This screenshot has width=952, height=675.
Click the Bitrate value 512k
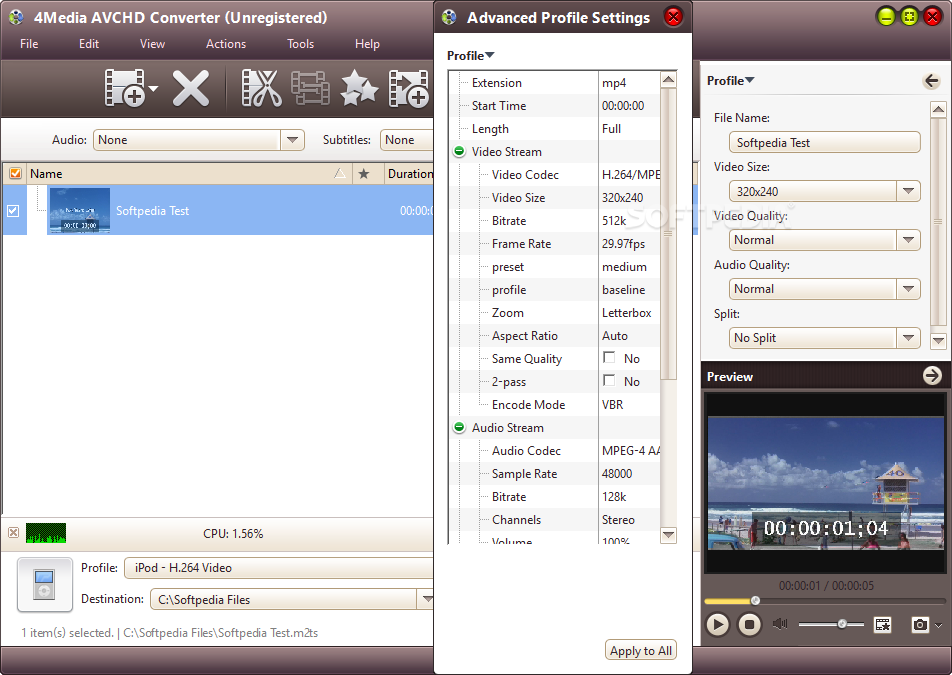[x=614, y=221]
